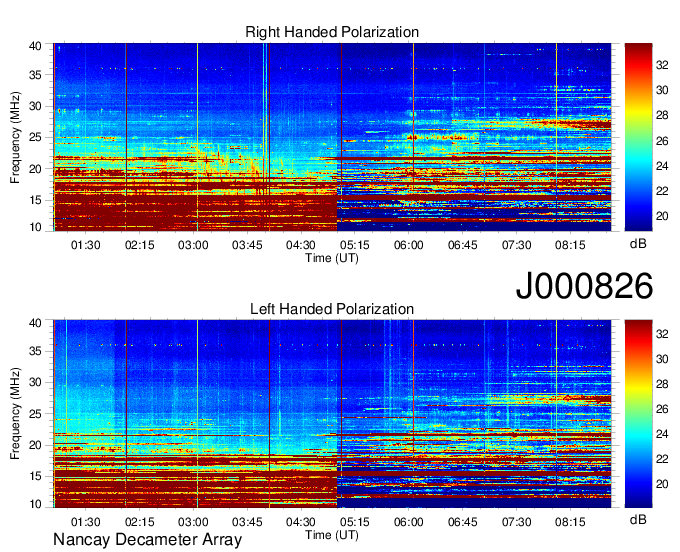Screen dimensions: 680x552
Task: Select the J000826 identifier label
Action: click(x=584, y=286)
